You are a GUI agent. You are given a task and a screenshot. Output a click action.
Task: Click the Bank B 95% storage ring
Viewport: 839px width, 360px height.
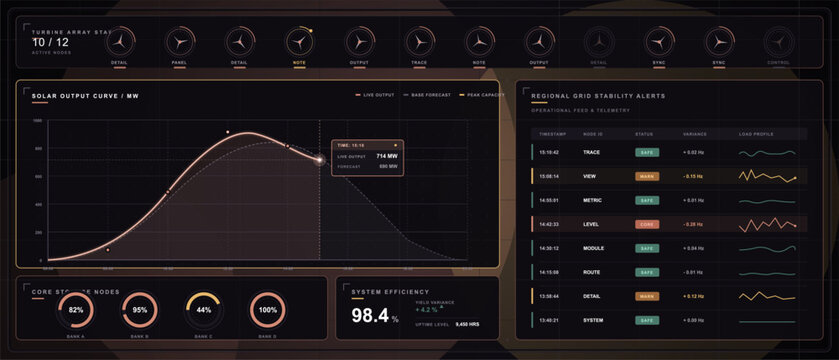[x=140, y=310]
